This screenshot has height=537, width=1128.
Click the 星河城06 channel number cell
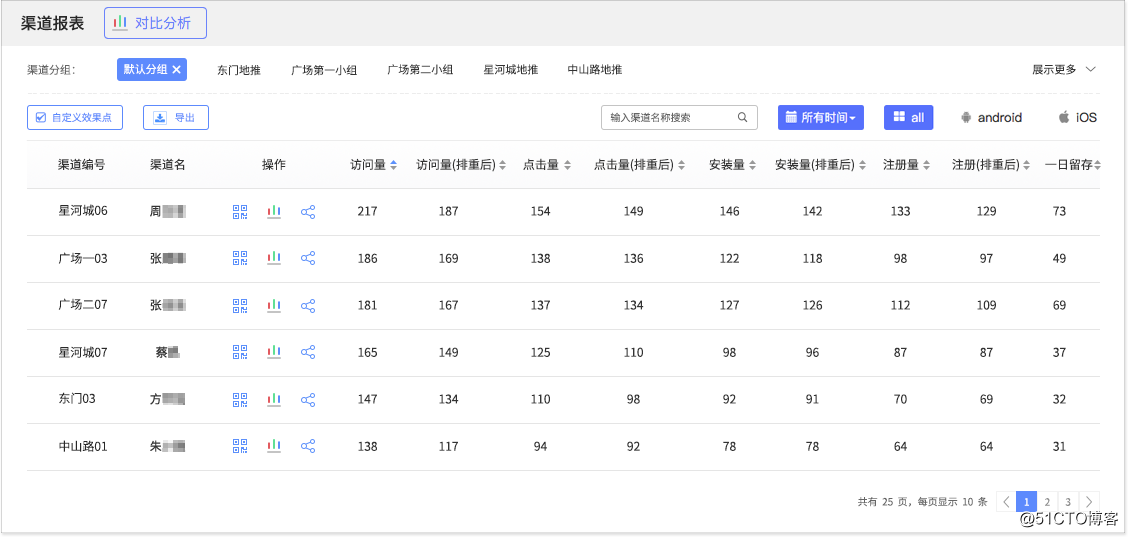[83, 212]
